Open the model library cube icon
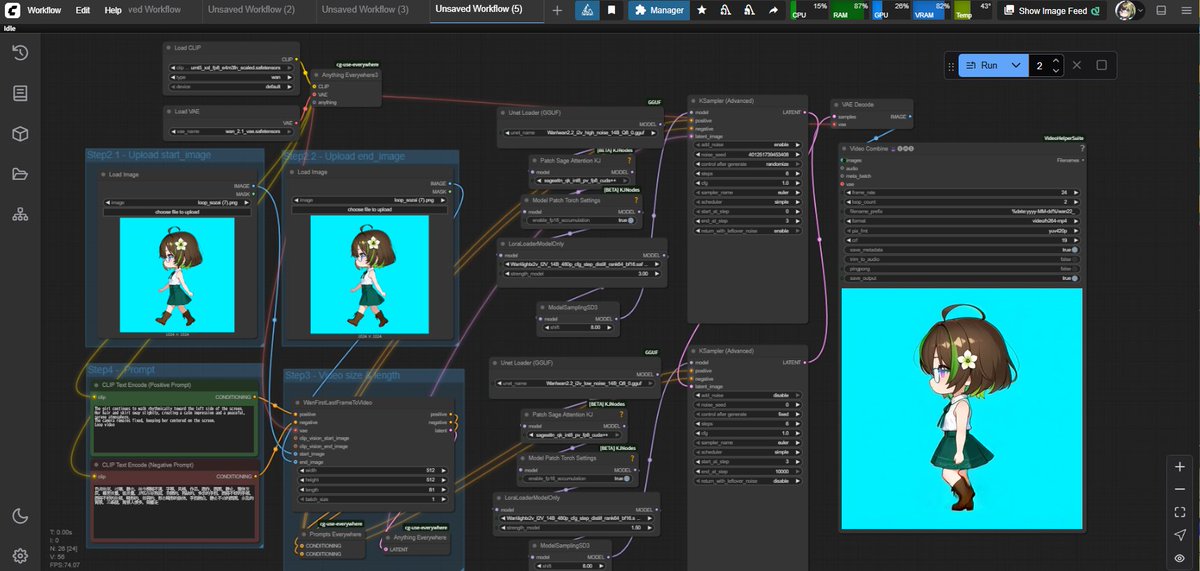This screenshot has height=571, width=1200. click(x=20, y=134)
